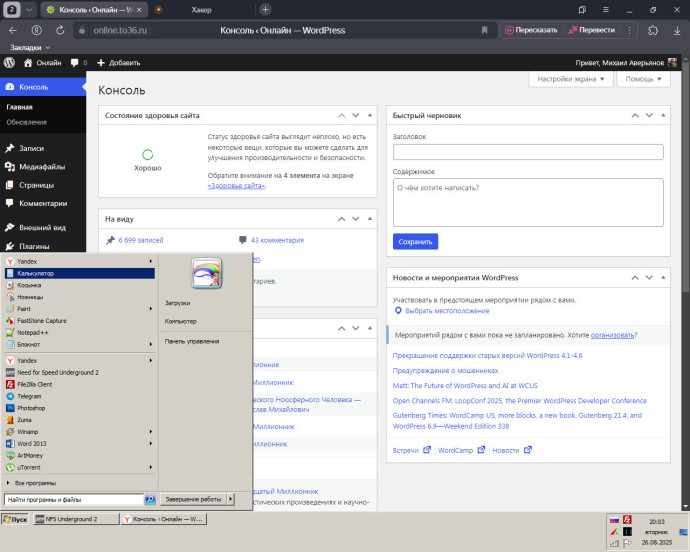The image size is (690, 552).
Task: Open the 6 699 записей link
Action: [x=141, y=240]
